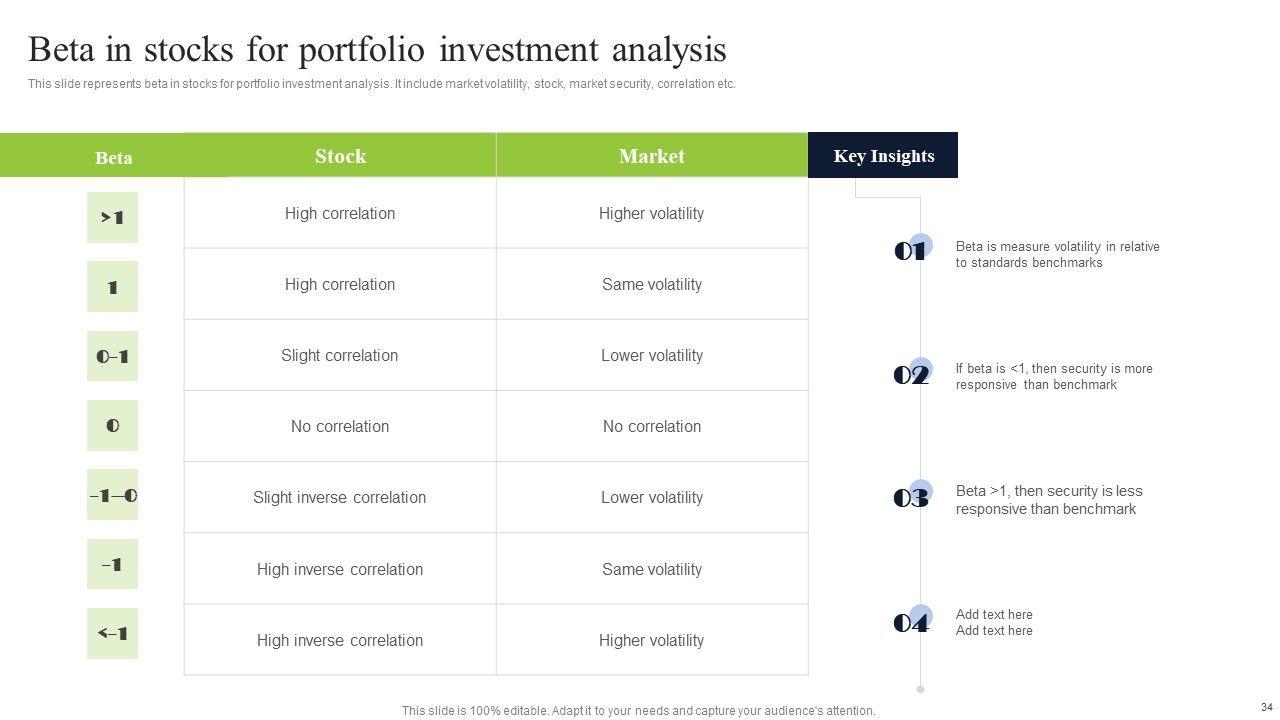The width and height of the screenshot is (1280, 720).
Task: Select the Stock column header
Action: click(x=340, y=156)
